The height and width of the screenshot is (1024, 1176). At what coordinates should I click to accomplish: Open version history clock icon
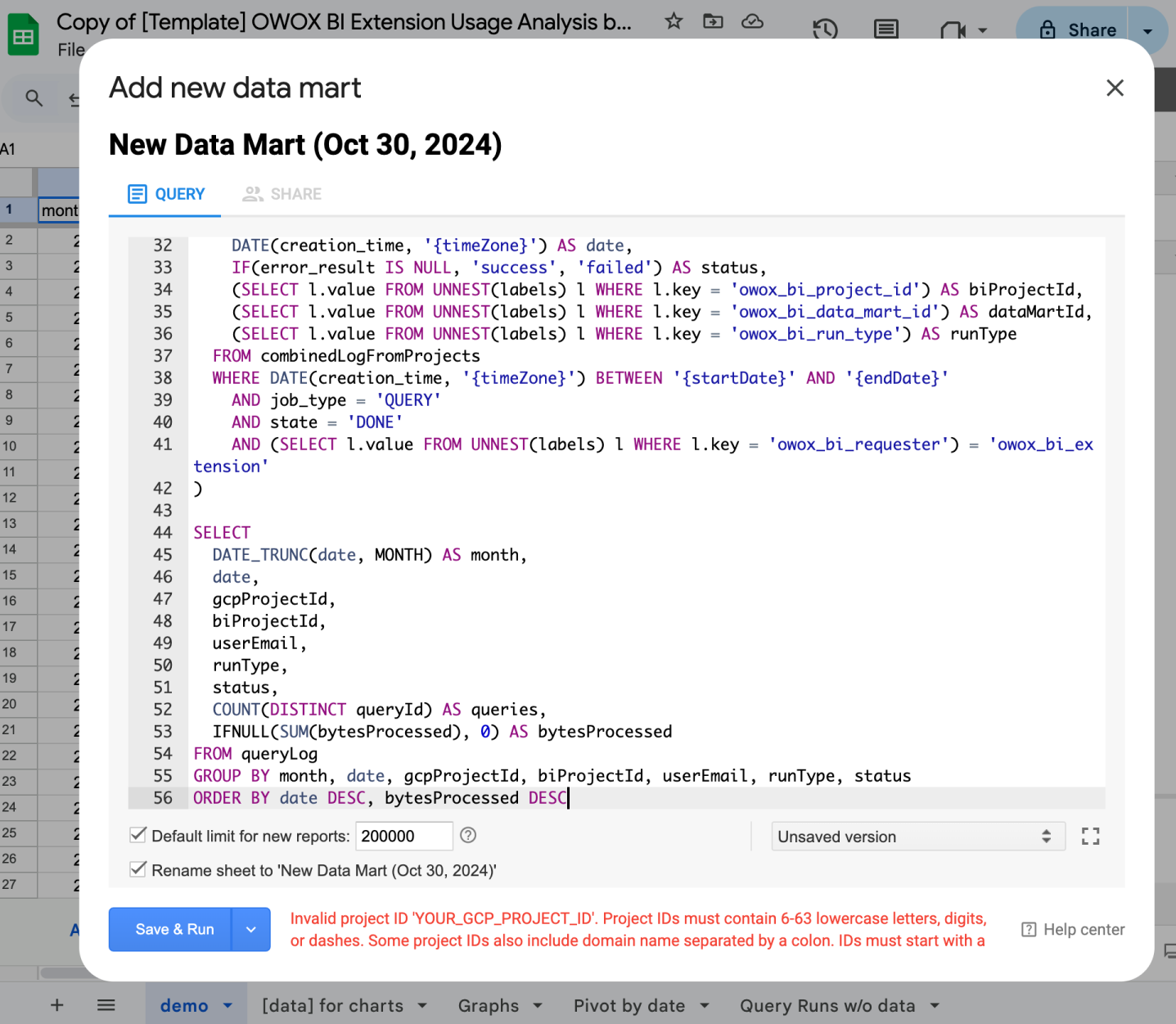[825, 30]
